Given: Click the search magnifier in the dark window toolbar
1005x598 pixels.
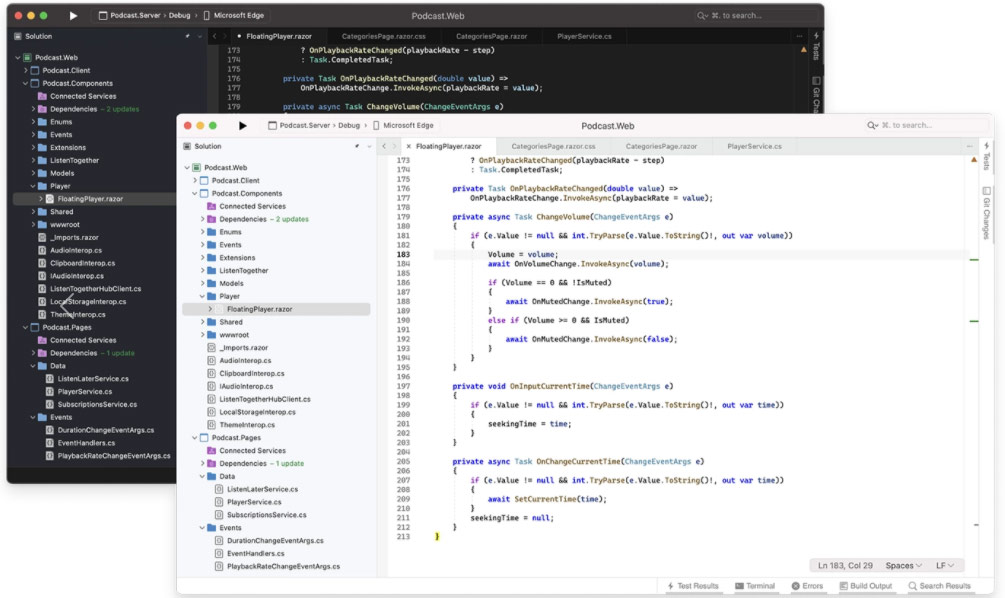Looking at the screenshot, I should (702, 15).
